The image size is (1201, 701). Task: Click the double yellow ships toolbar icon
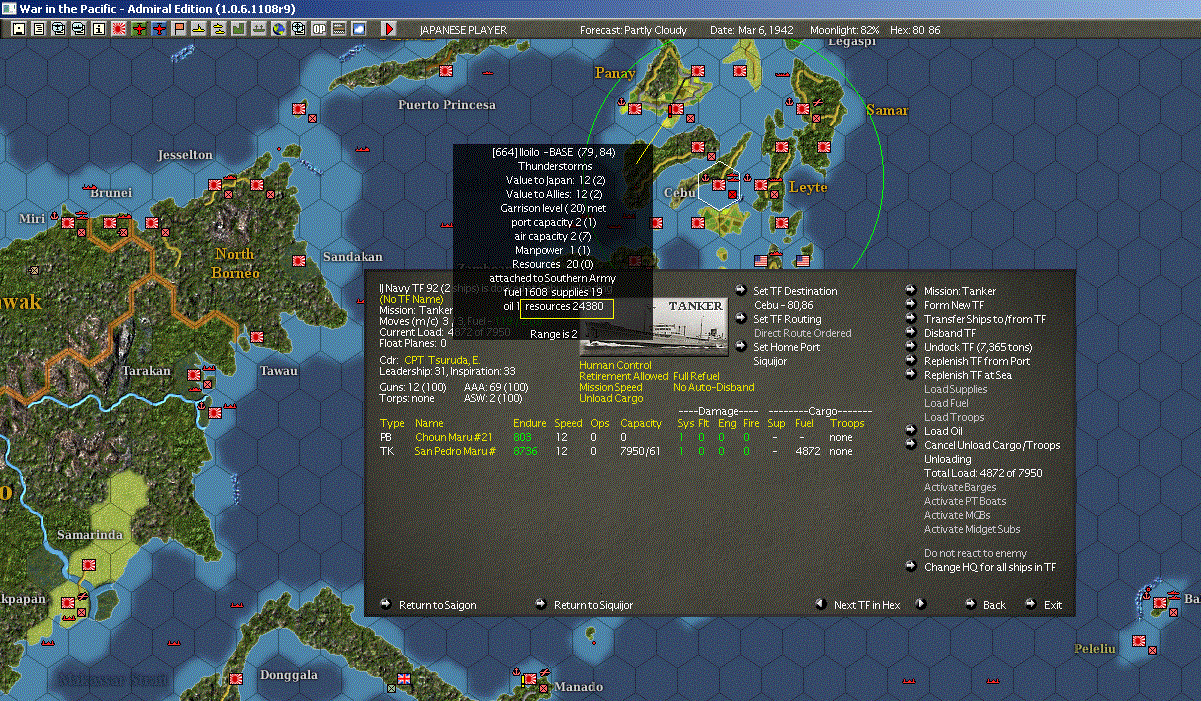(x=218, y=29)
